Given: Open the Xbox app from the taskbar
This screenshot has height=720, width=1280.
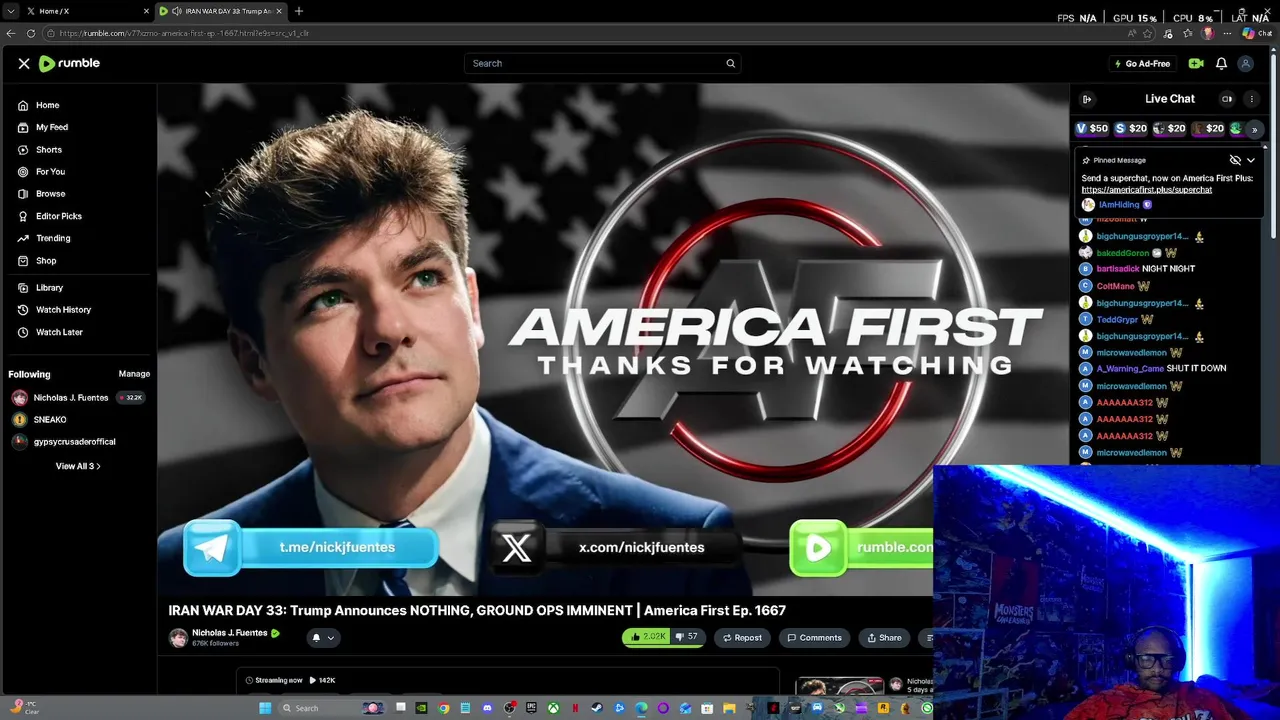Looking at the screenshot, I should 553,708.
